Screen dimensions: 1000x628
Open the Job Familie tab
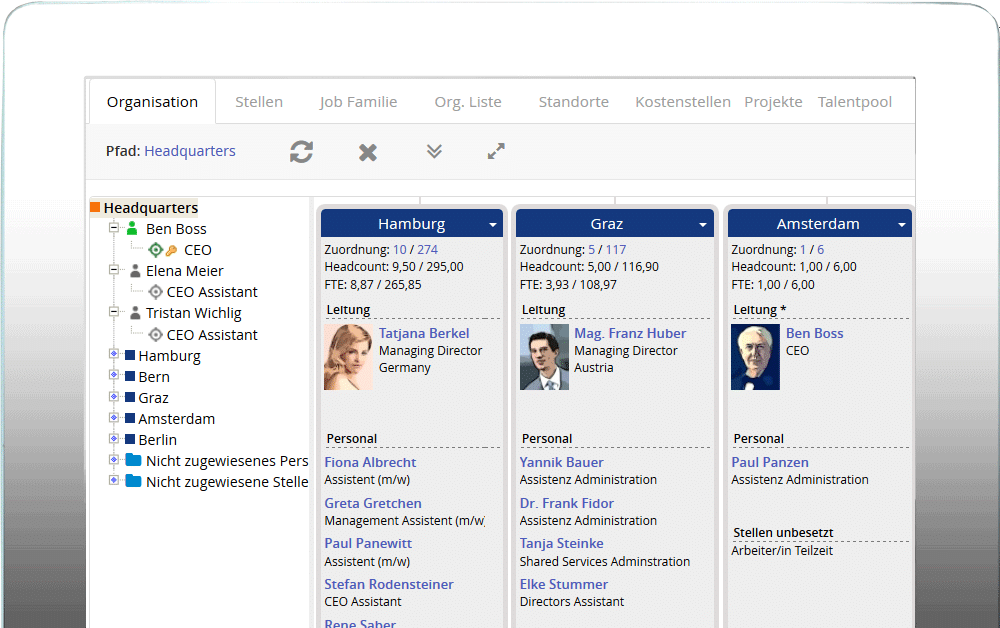[358, 102]
